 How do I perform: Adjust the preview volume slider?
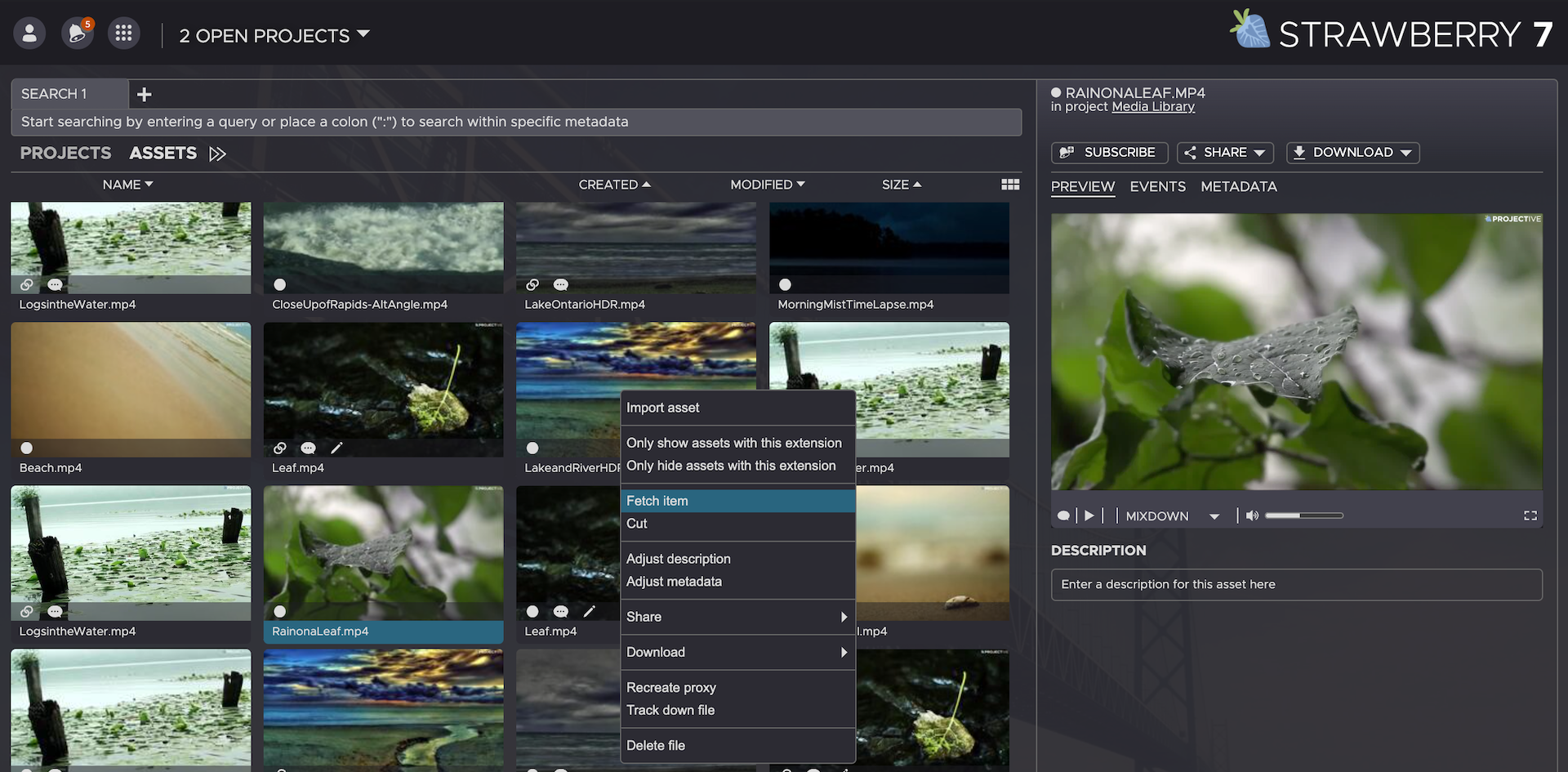click(1303, 515)
